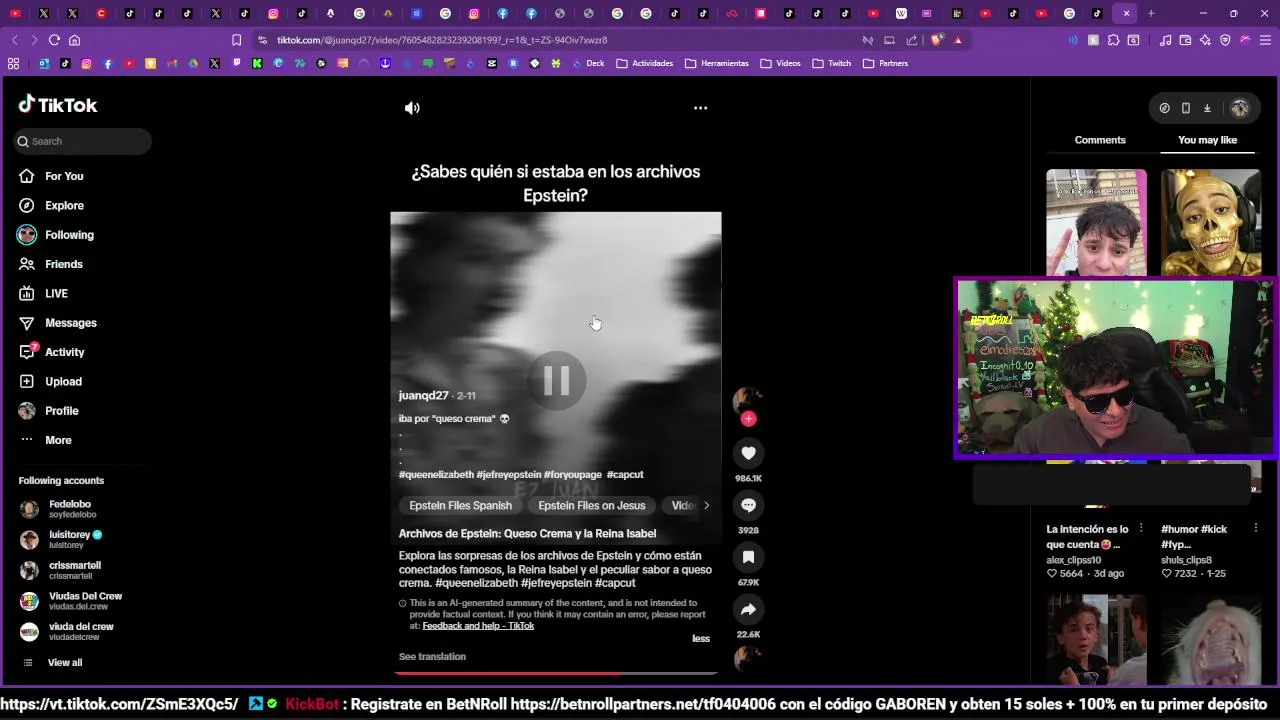Open the shuls_clips8 recommended creator
This screenshot has height=720, width=1280.
pos(1186,560)
